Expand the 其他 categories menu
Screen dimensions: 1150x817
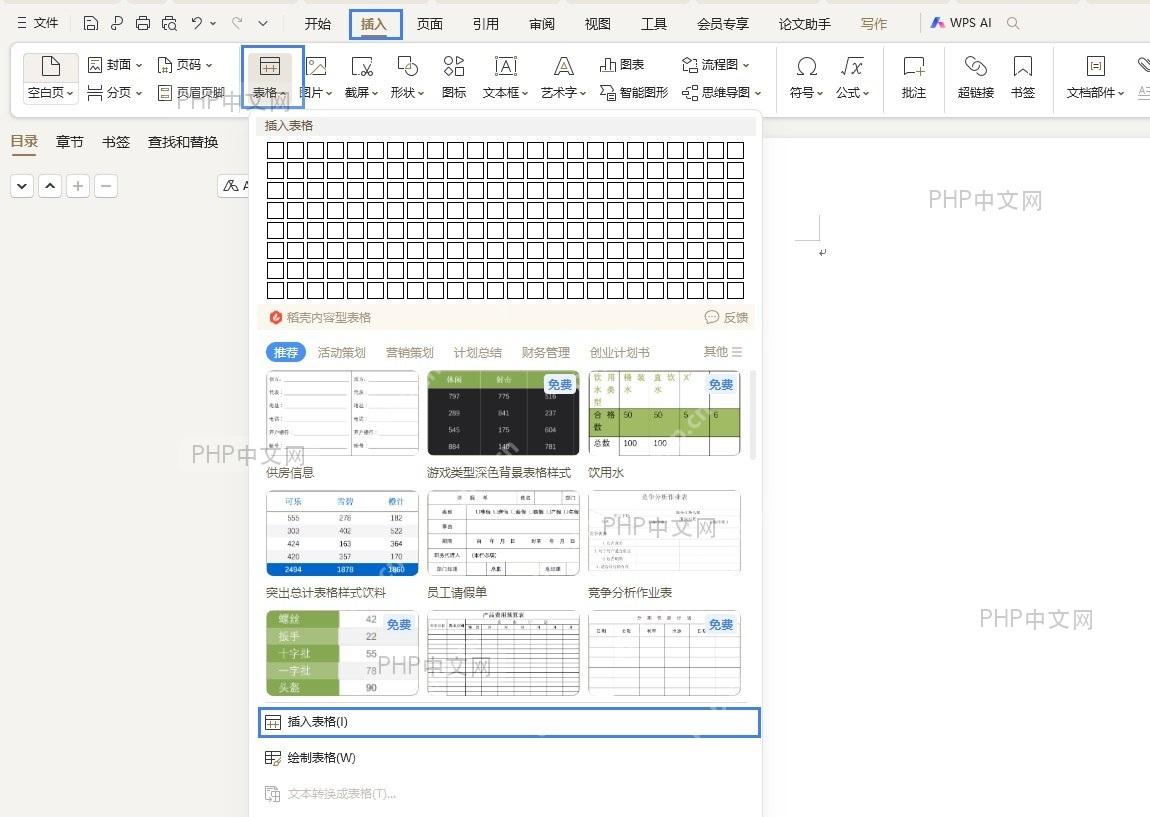coord(722,352)
